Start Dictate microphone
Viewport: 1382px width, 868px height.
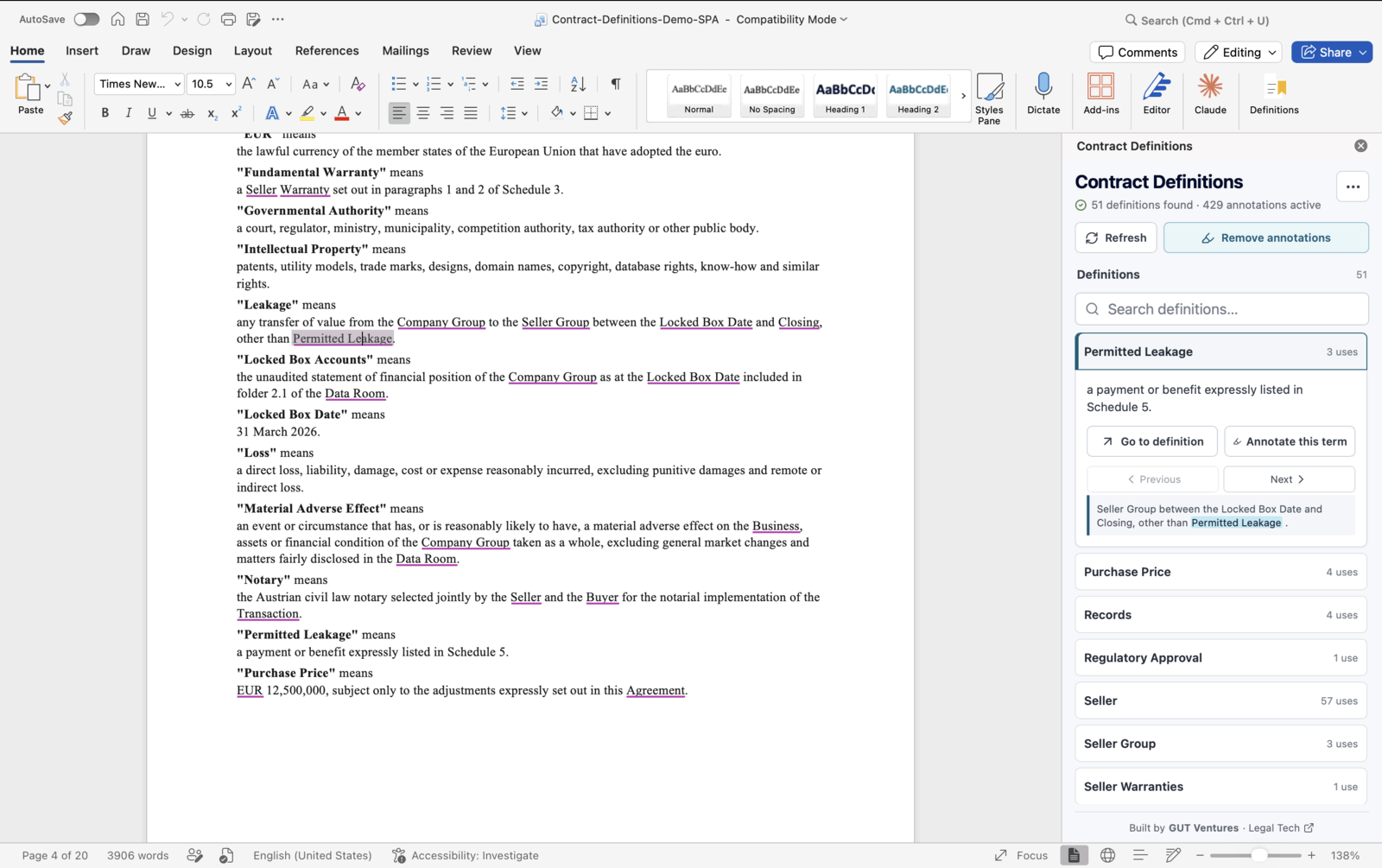point(1043,94)
